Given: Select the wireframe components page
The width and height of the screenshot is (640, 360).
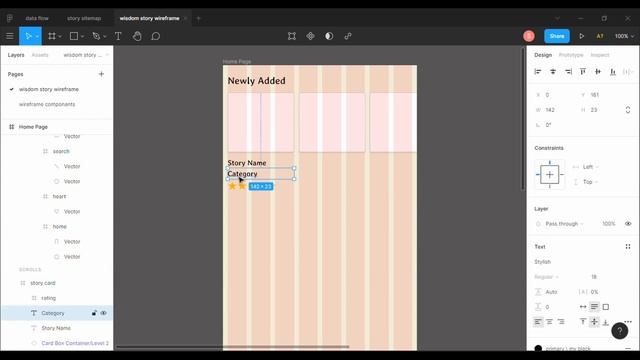Looking at the screenshot, I should 47,104.
